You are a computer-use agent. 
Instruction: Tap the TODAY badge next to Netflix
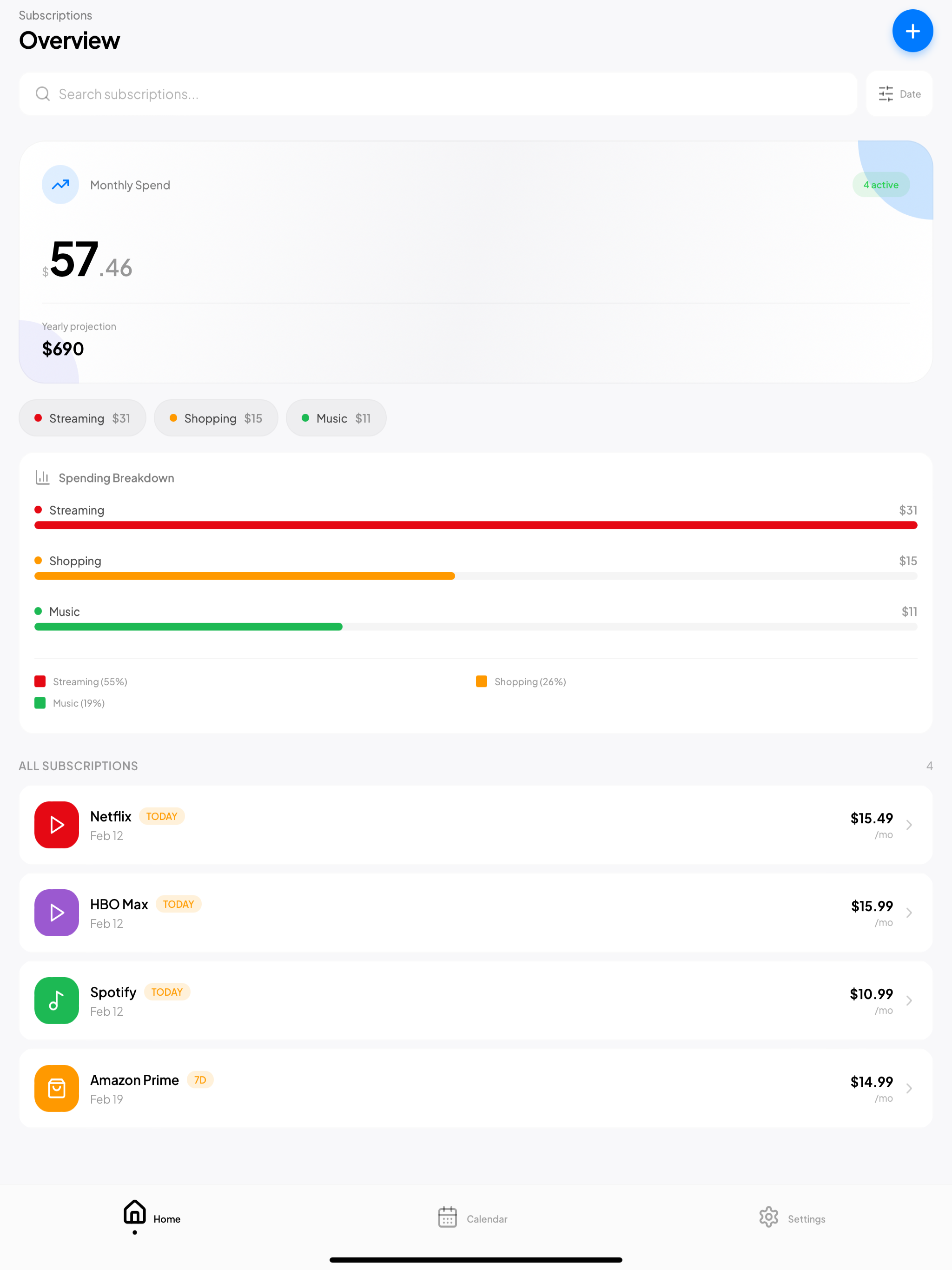point(162,816)
